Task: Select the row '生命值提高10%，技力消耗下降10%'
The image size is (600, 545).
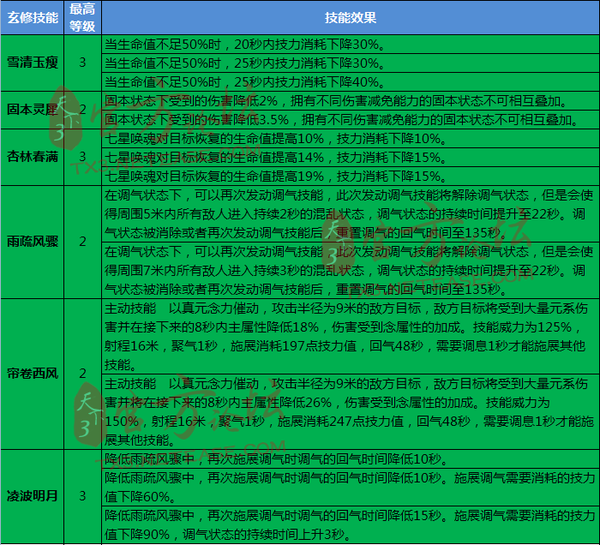Action: coord(351,139)
